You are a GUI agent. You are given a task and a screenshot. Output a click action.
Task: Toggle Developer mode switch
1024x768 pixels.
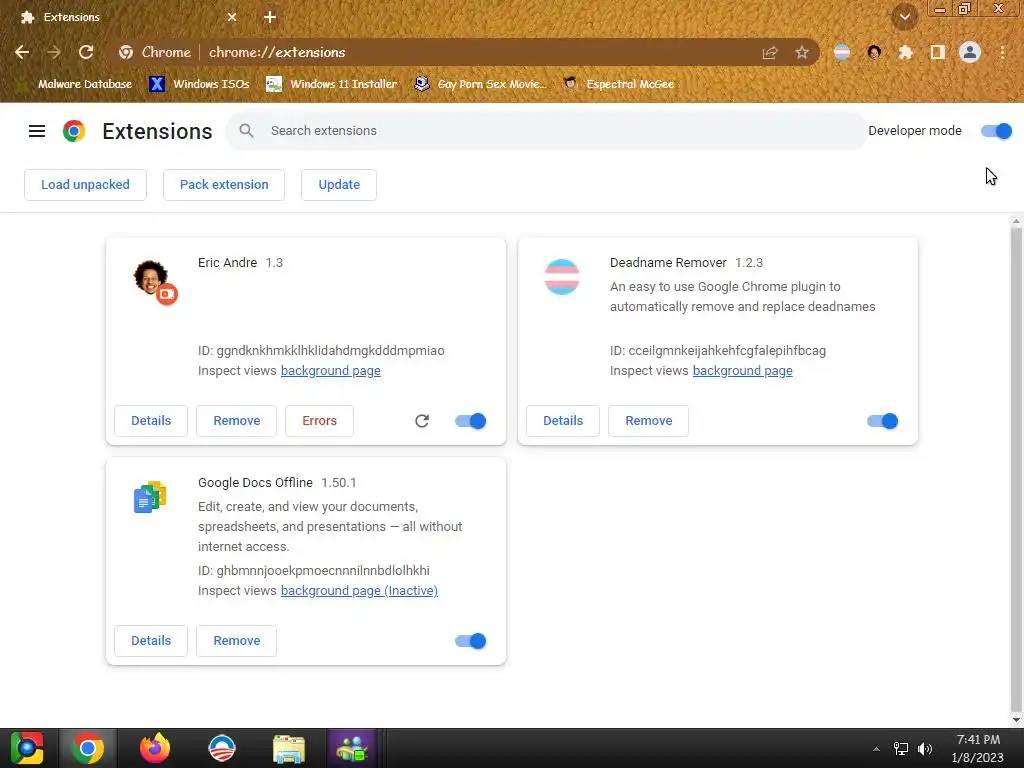pyautogui.click(x=996, y=131)
